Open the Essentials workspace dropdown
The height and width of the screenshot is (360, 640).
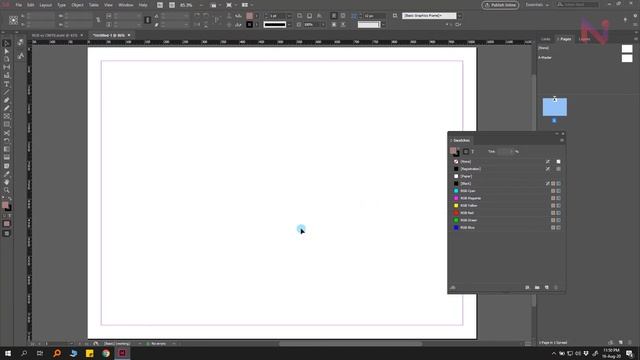click(x=537, y=5)
